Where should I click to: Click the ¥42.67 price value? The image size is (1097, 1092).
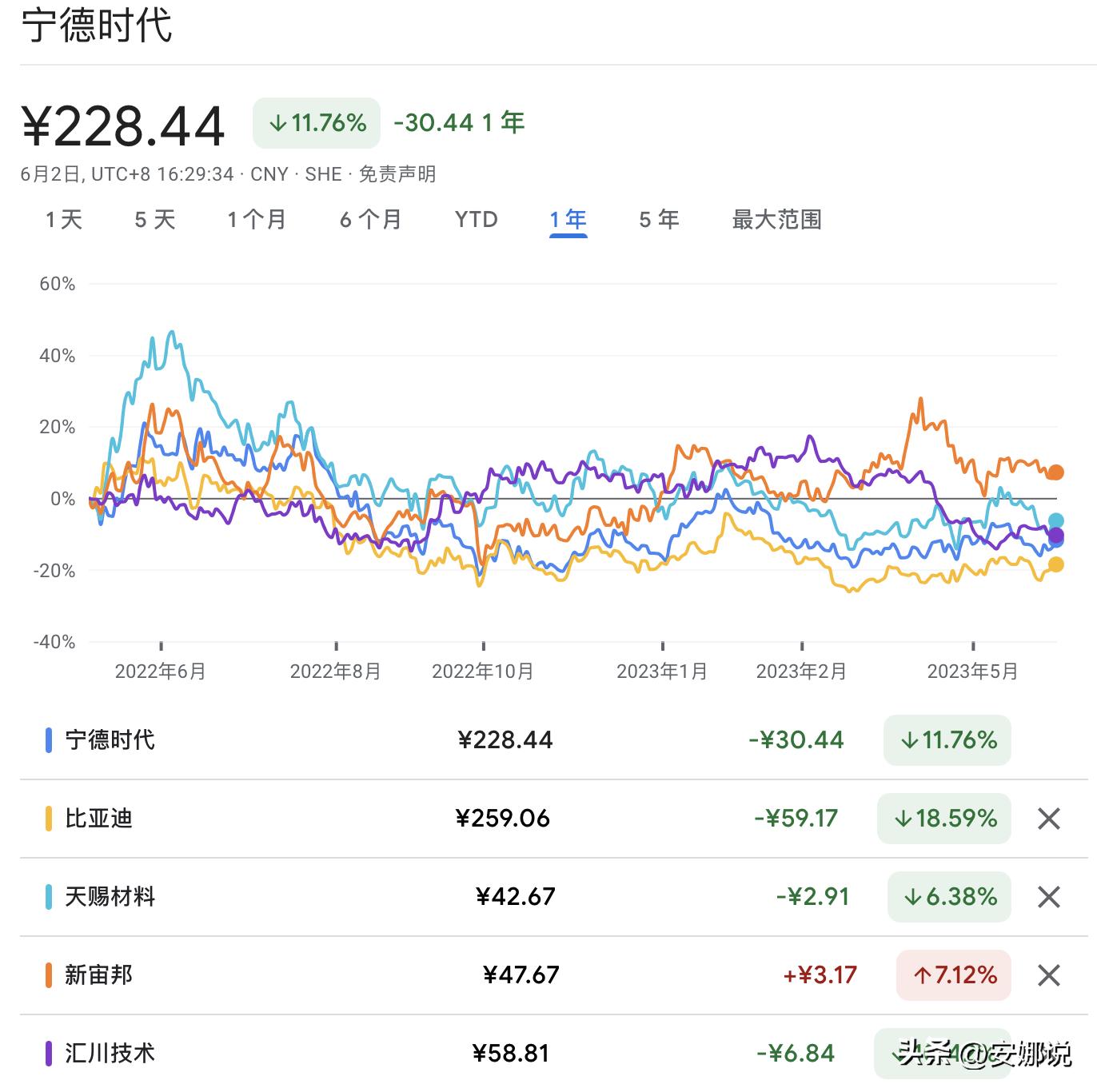(x=516, y=897)
